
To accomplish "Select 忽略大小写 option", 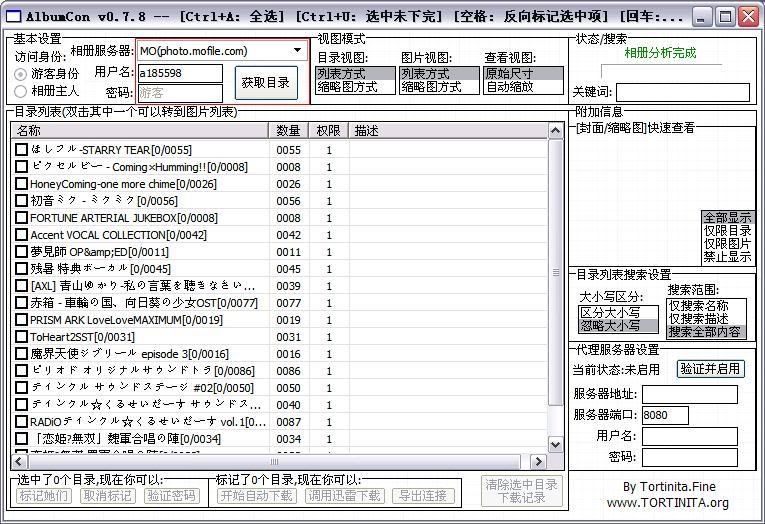I will tap(618, 325).
